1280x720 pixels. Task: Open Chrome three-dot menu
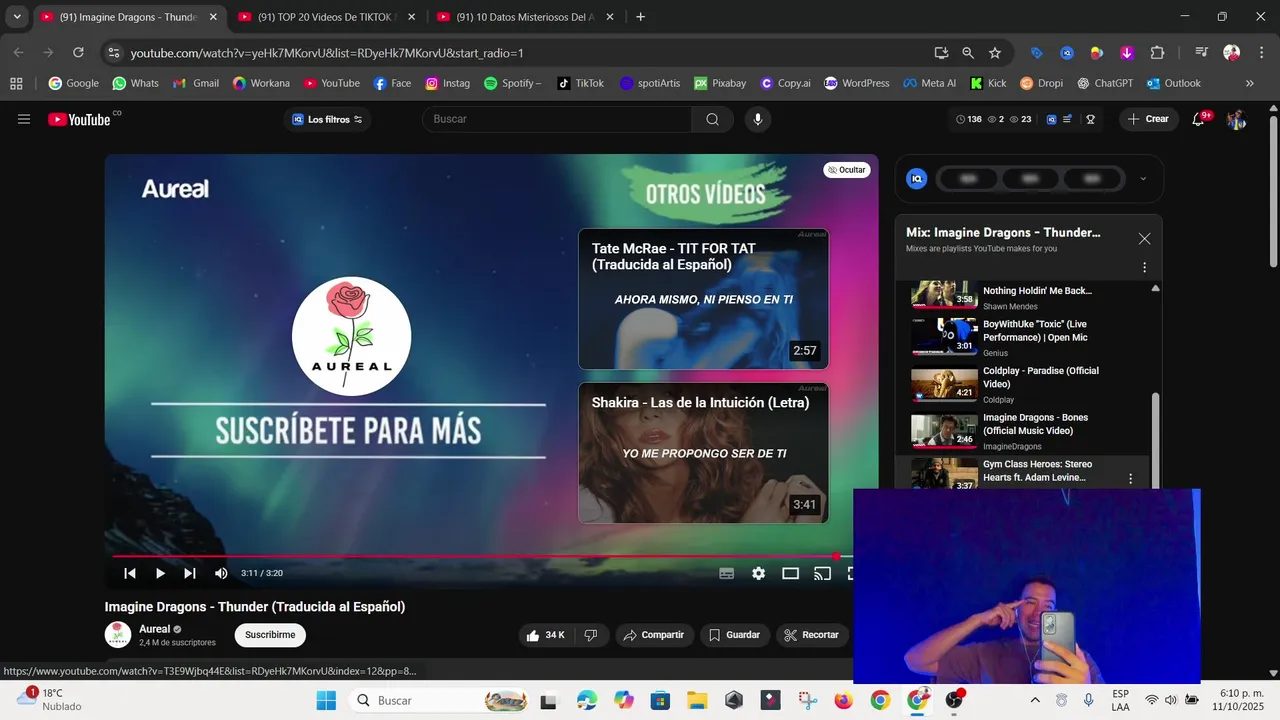[x=1261, y=53]
